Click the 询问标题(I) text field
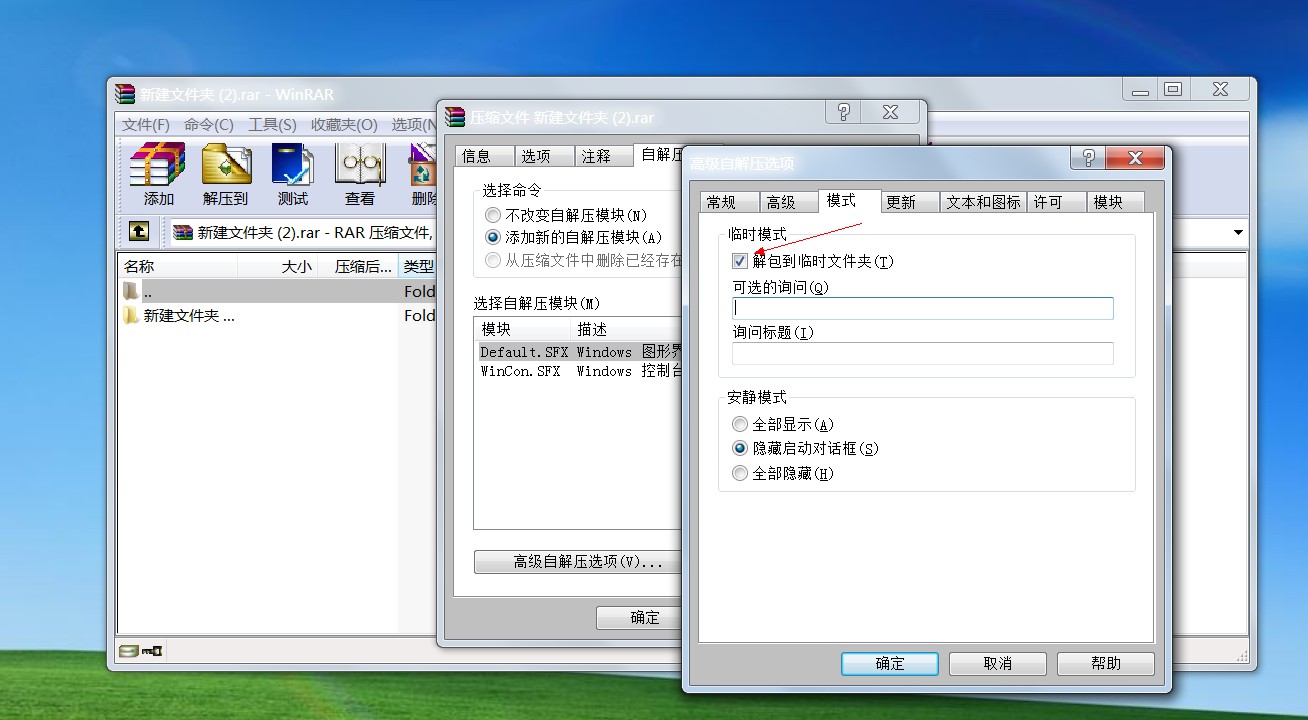Viewport: 1308px width, 720px height. pyautogui.click(x=923, y=353)
